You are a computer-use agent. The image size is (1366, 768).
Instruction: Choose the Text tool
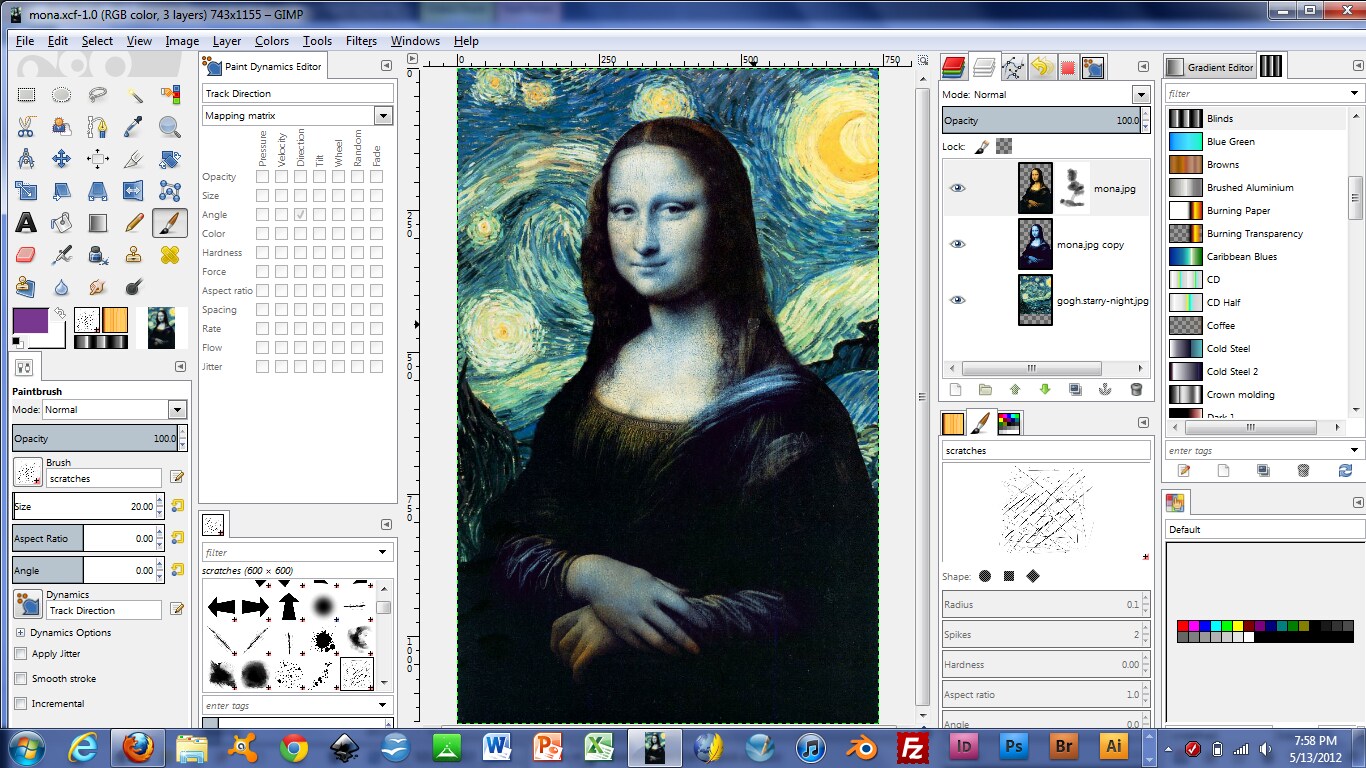tap(28, 222)
